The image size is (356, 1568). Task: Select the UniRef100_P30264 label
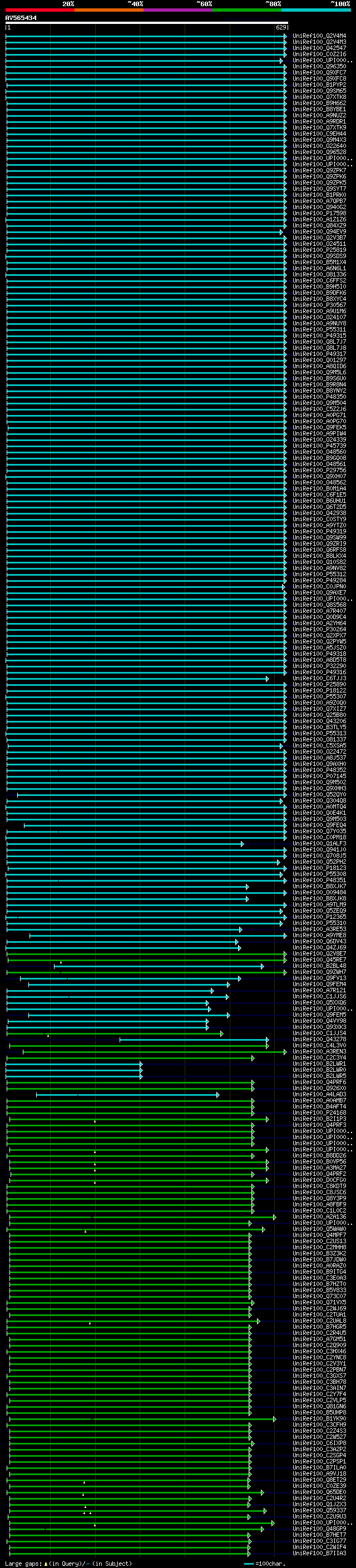coord(319,629)
